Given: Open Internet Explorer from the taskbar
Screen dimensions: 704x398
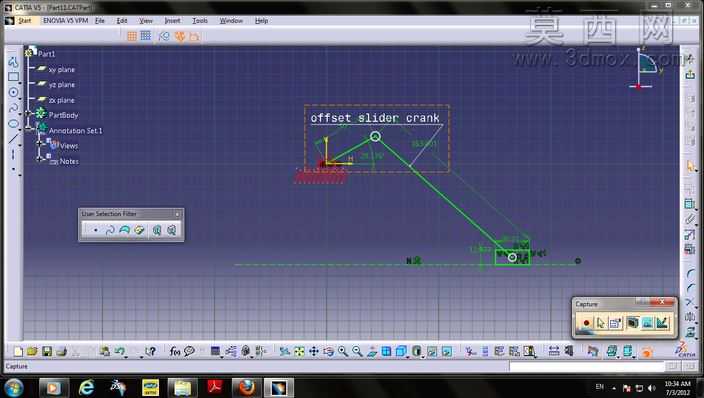Looking at the screenshot, I should 86,387.
